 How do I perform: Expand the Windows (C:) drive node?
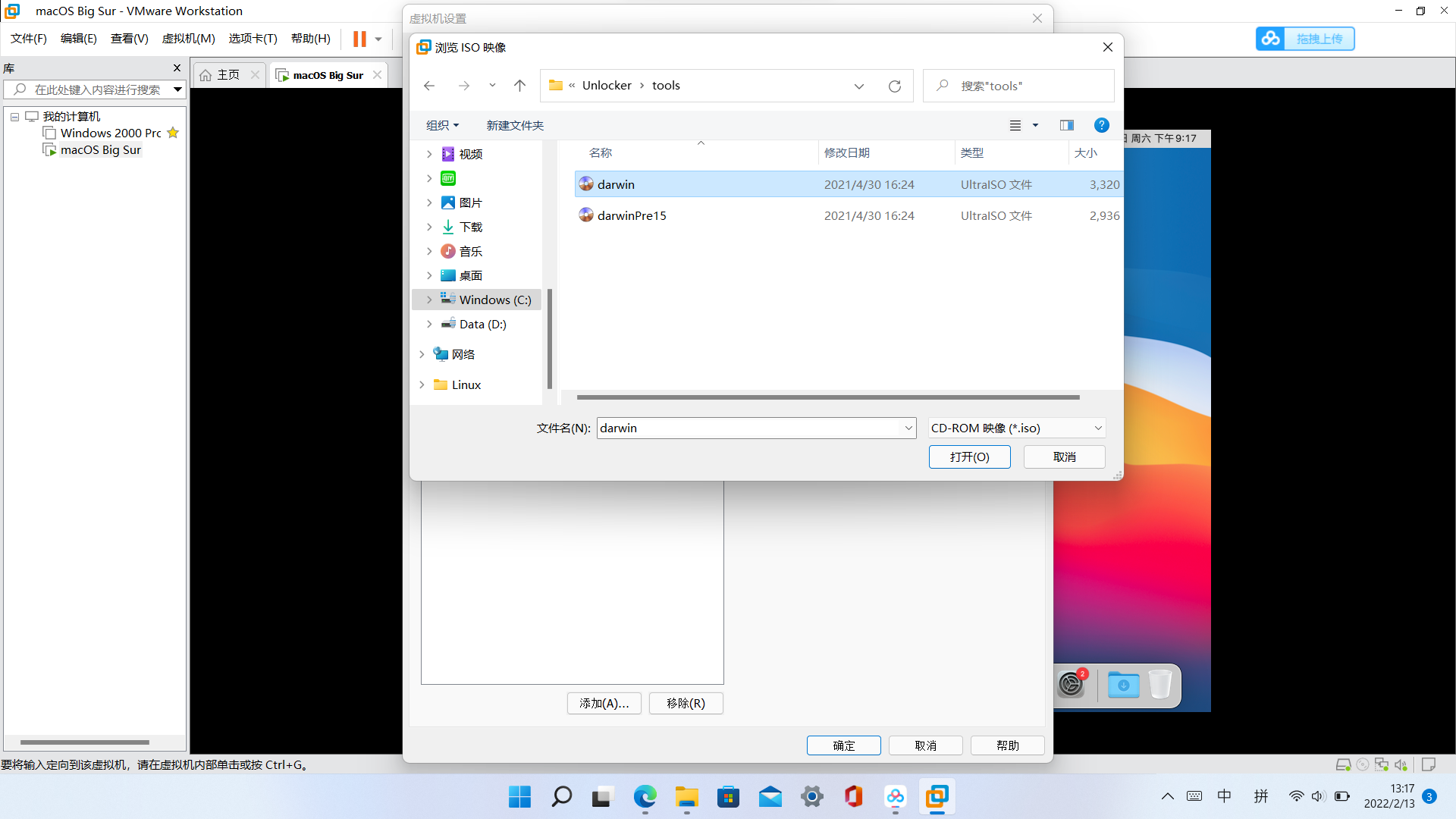tap(429, 300)
